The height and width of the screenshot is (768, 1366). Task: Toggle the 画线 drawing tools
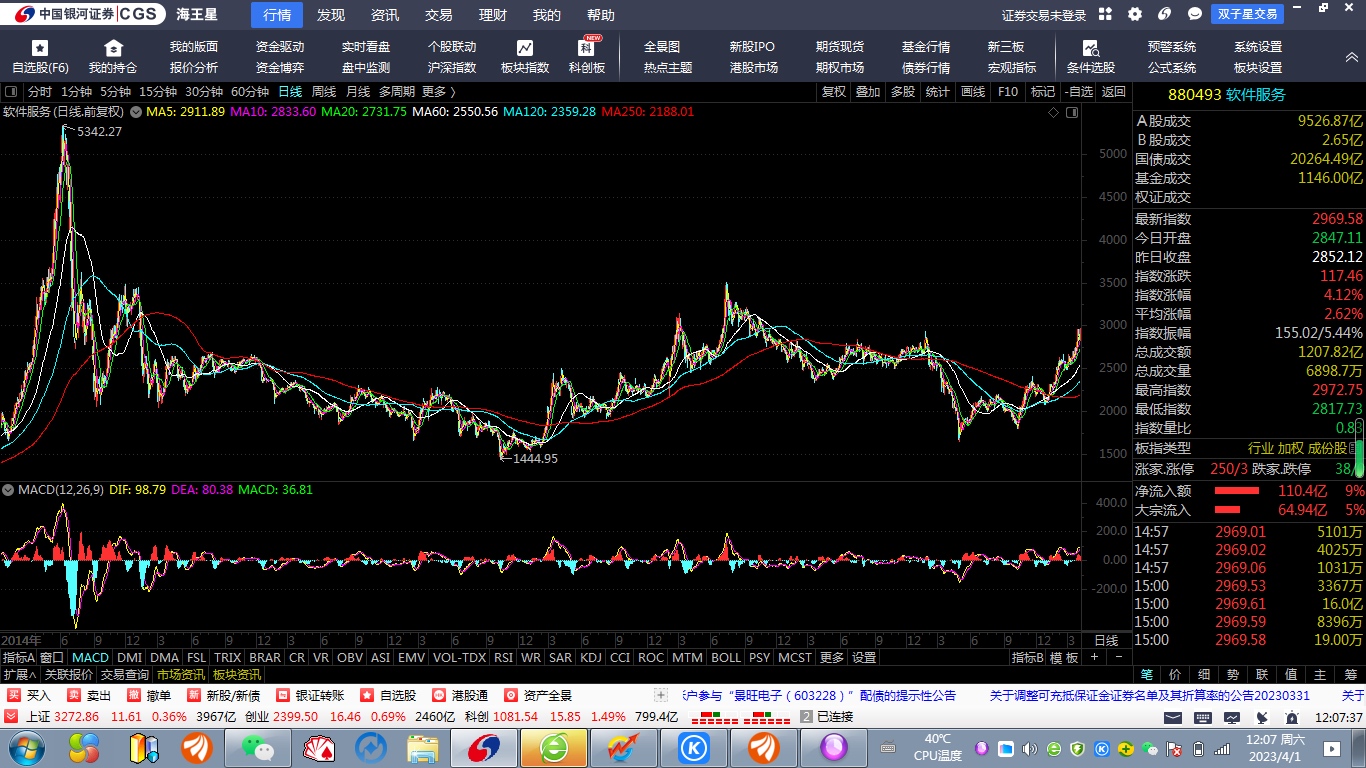pyautogui.click(x=973, y=92)
